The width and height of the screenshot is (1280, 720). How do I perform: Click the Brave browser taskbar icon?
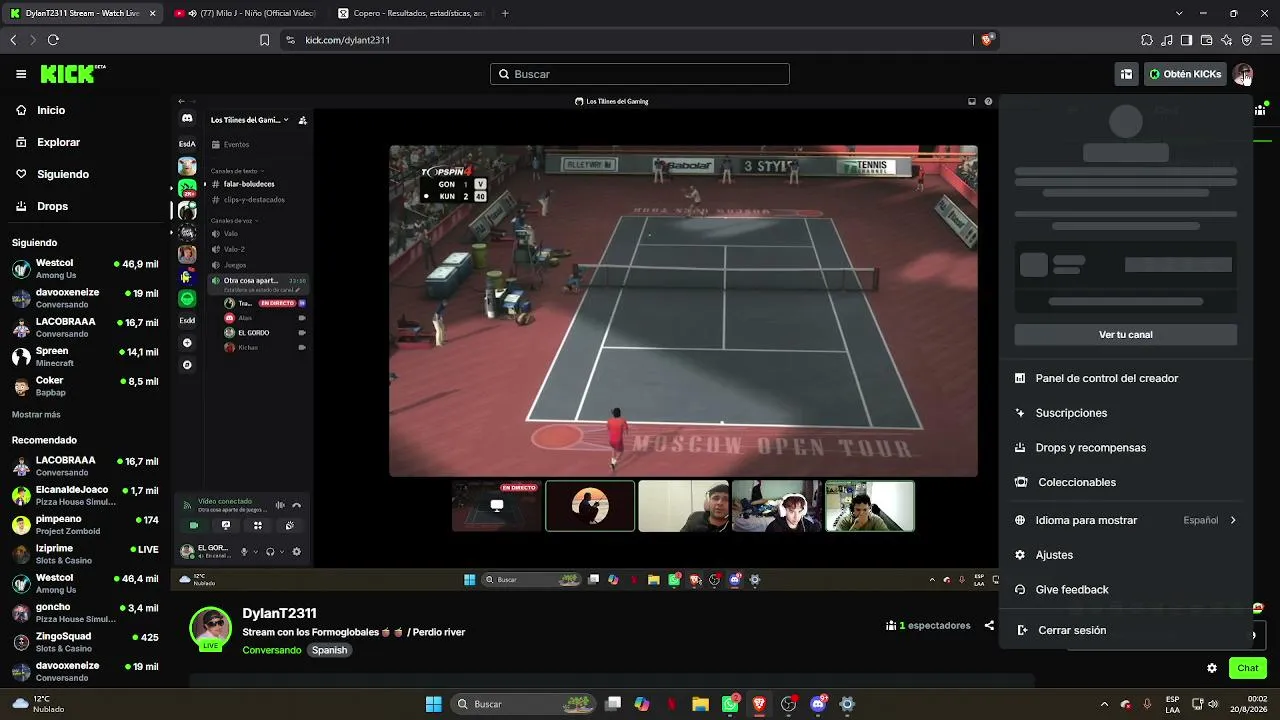(x=760, y=704)
